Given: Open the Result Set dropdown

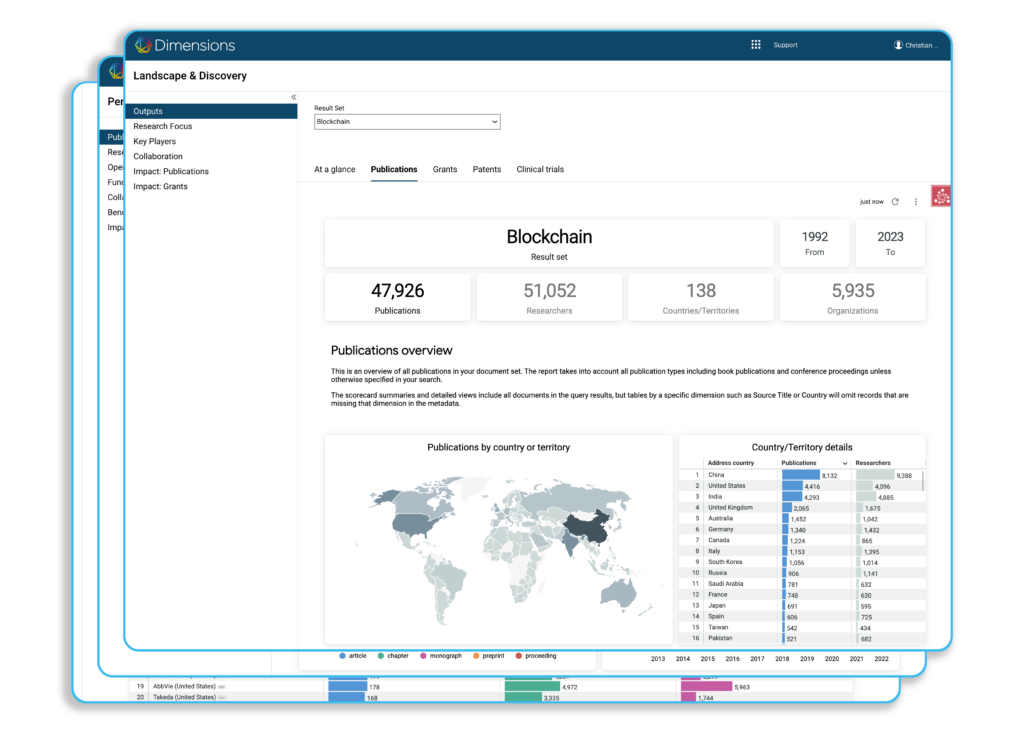Looking at the screenshot, I should coord(407,122).
